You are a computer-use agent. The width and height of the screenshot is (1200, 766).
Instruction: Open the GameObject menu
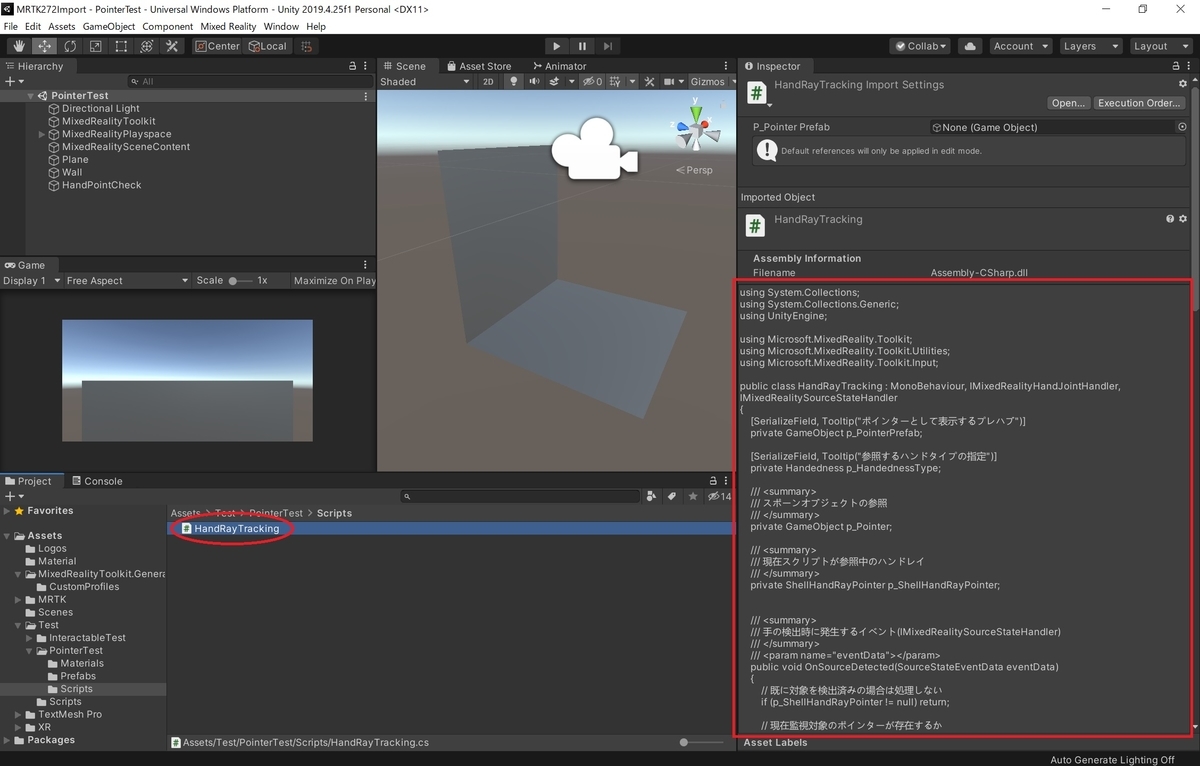[x=108, y=26]
